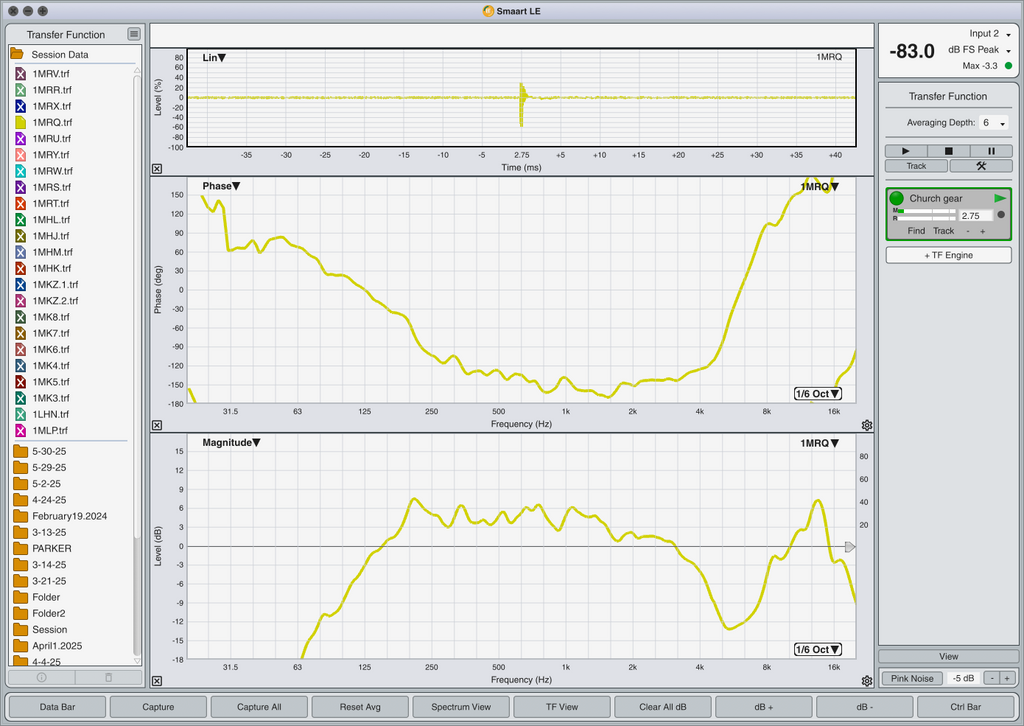Open the Magnitude plot type dropdown
The image size is (1024, 726).
tap(231, 443)
